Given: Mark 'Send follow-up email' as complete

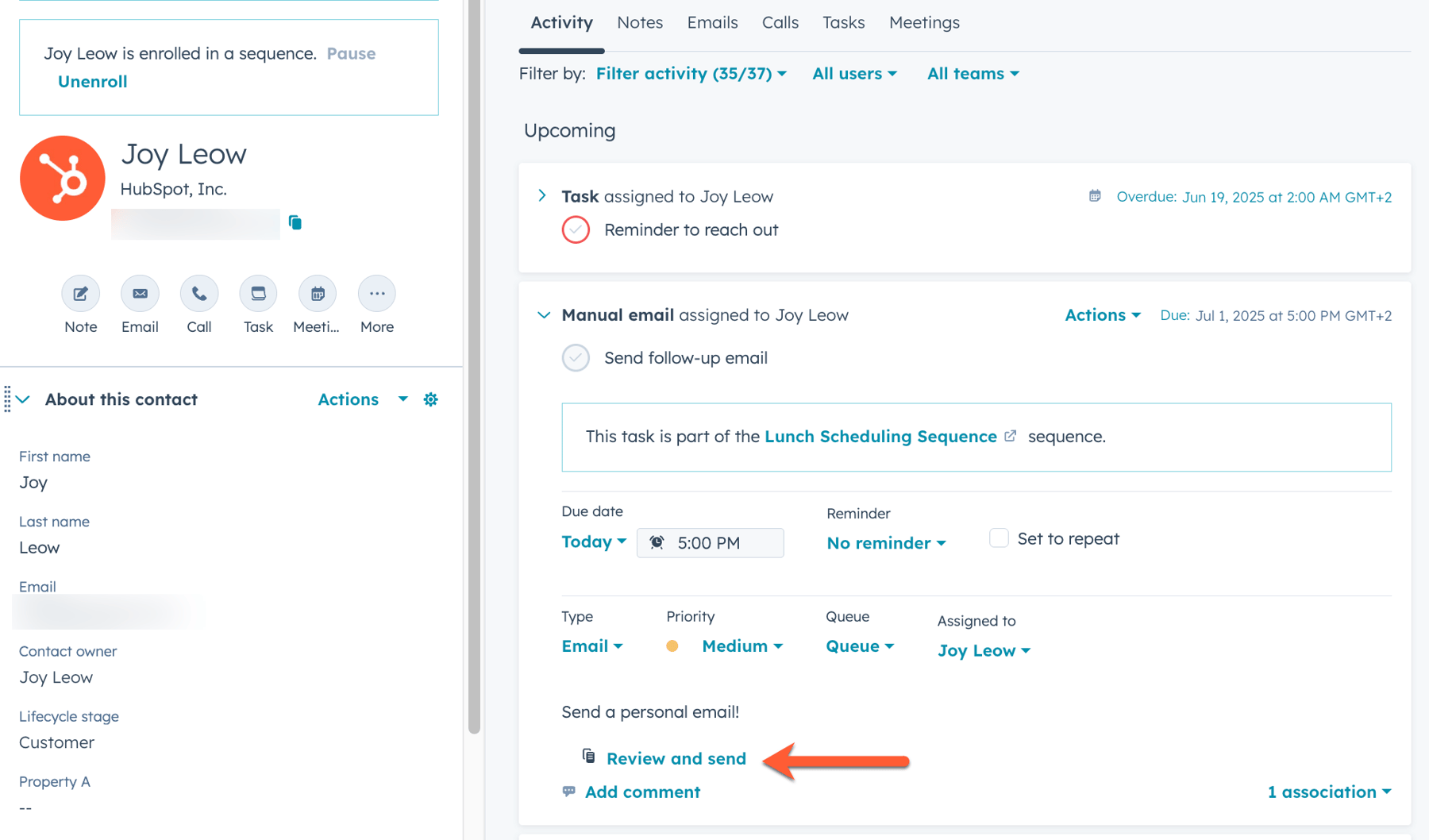Looking at the screenshot, I should (x=576, y=358).
